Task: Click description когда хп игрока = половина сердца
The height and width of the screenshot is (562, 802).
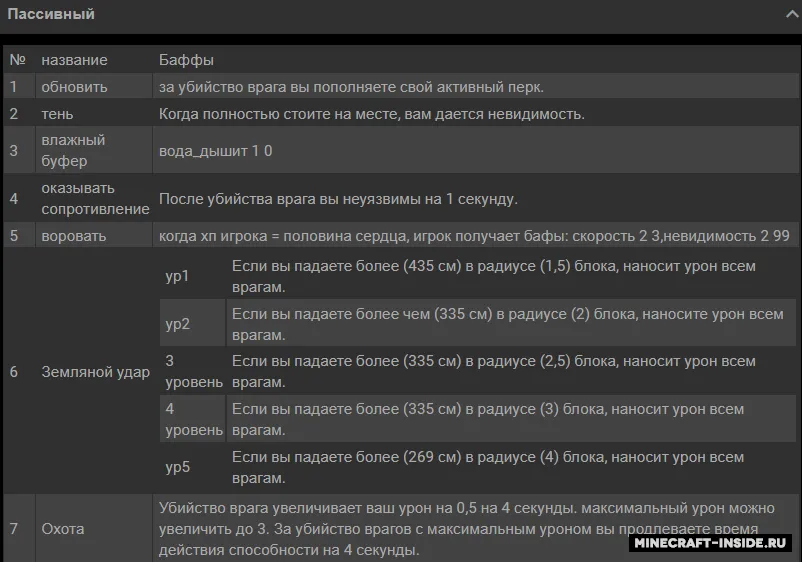Action: [x=474, y=236]
